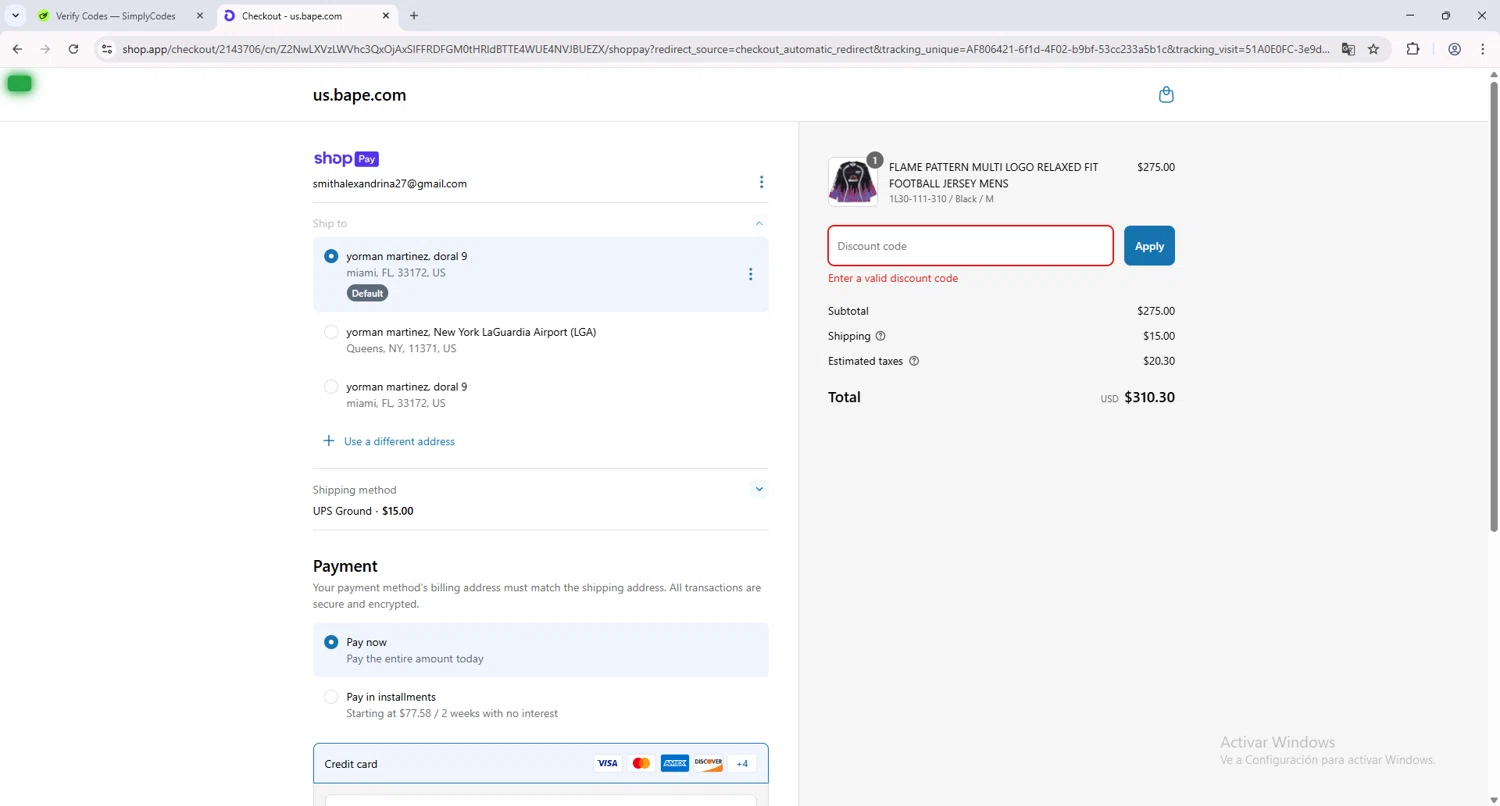This screenshot has width=1500, height=806.
Task: Click the green extension badge
Action: (19, 84)
